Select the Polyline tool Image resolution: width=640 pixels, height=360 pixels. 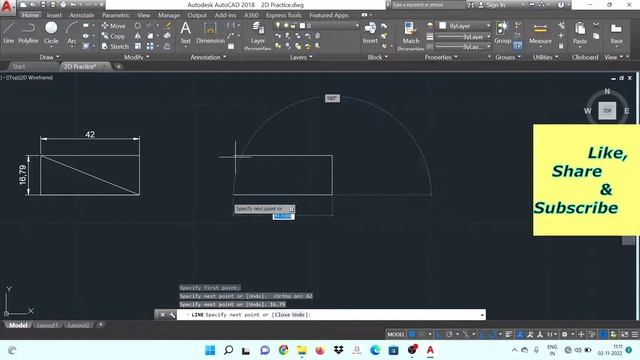[28, 32]
